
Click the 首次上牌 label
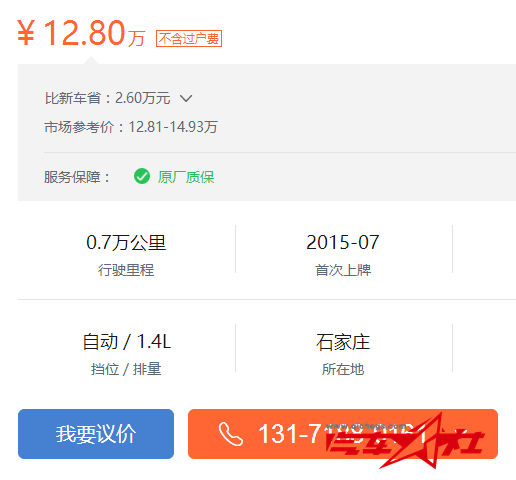(x=343, y=270)
